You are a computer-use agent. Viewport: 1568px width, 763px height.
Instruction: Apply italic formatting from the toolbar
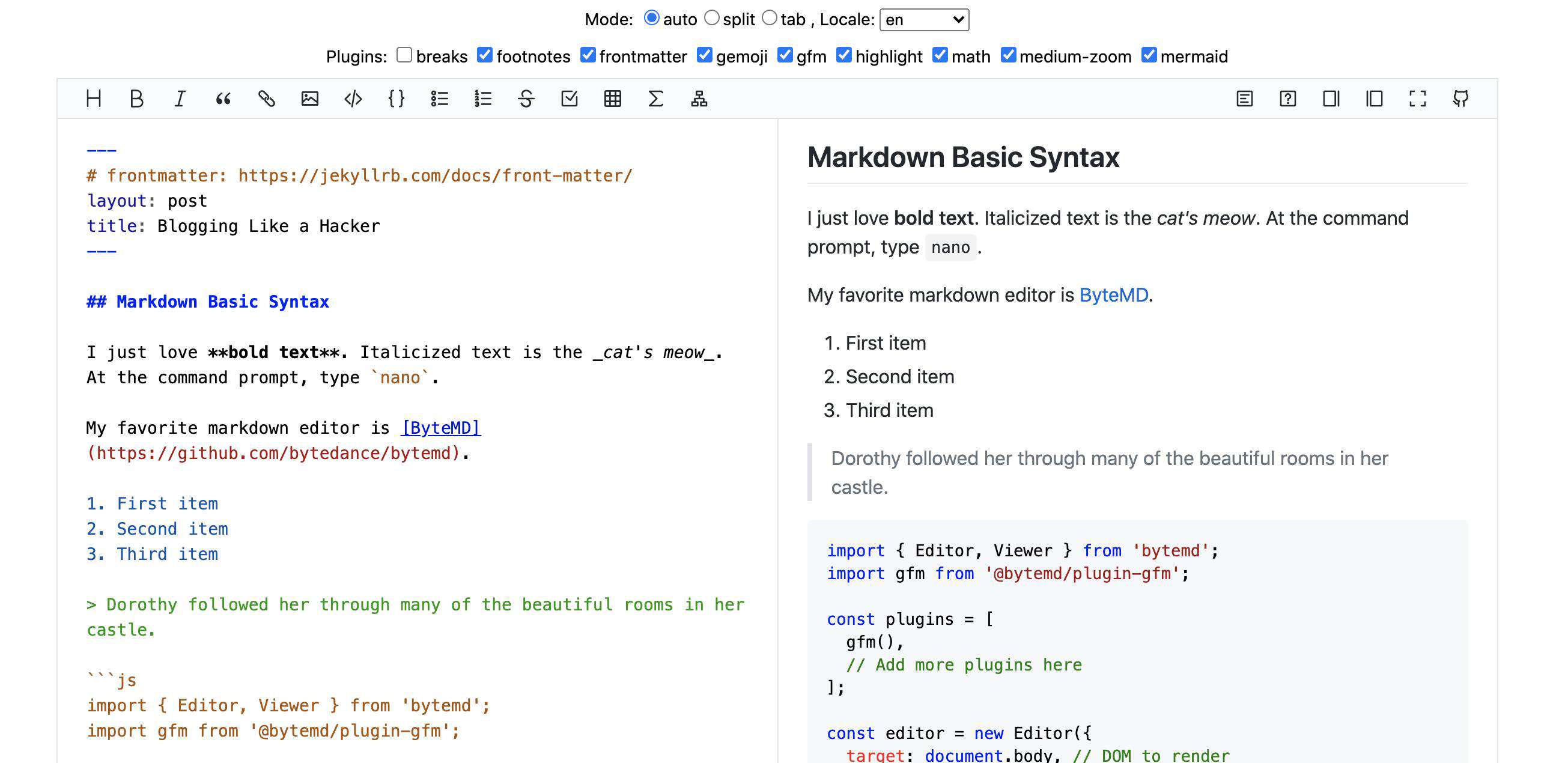point(180,99)
